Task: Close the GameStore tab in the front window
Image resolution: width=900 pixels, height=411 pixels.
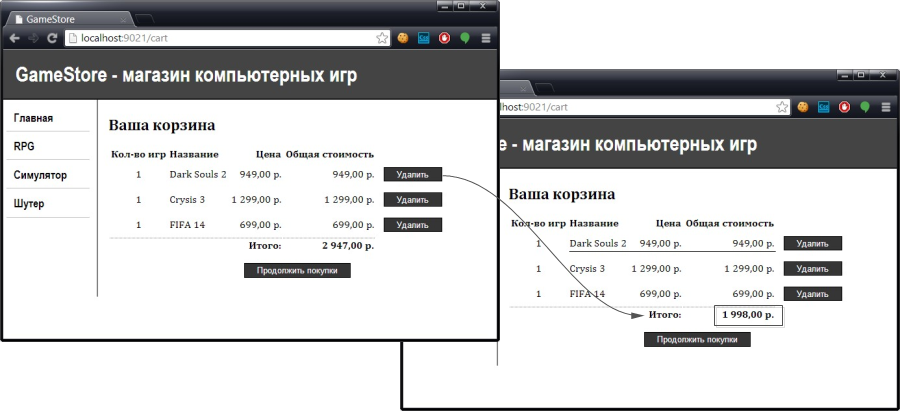Action: (123, 20)
